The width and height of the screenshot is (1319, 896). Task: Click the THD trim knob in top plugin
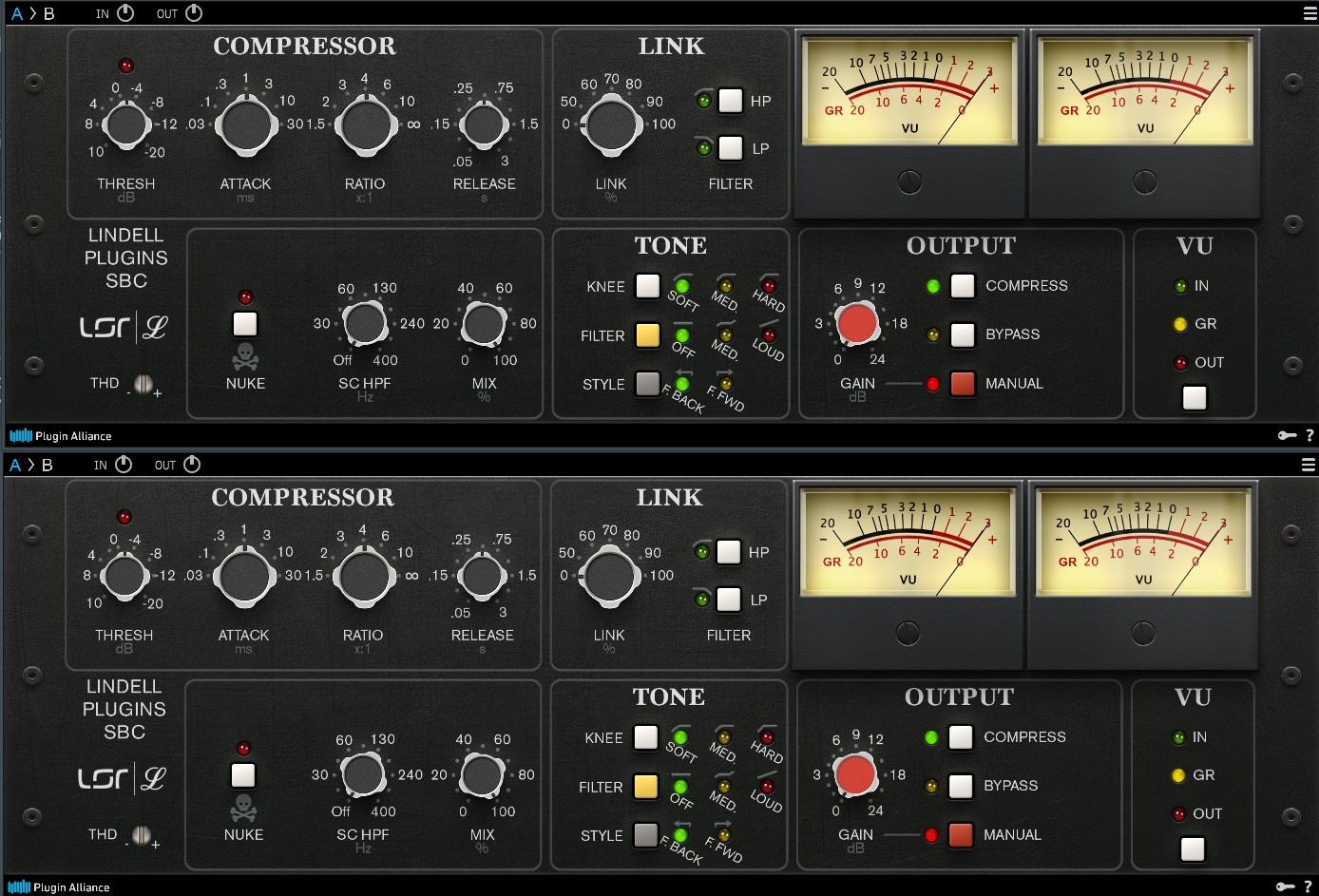143,384
